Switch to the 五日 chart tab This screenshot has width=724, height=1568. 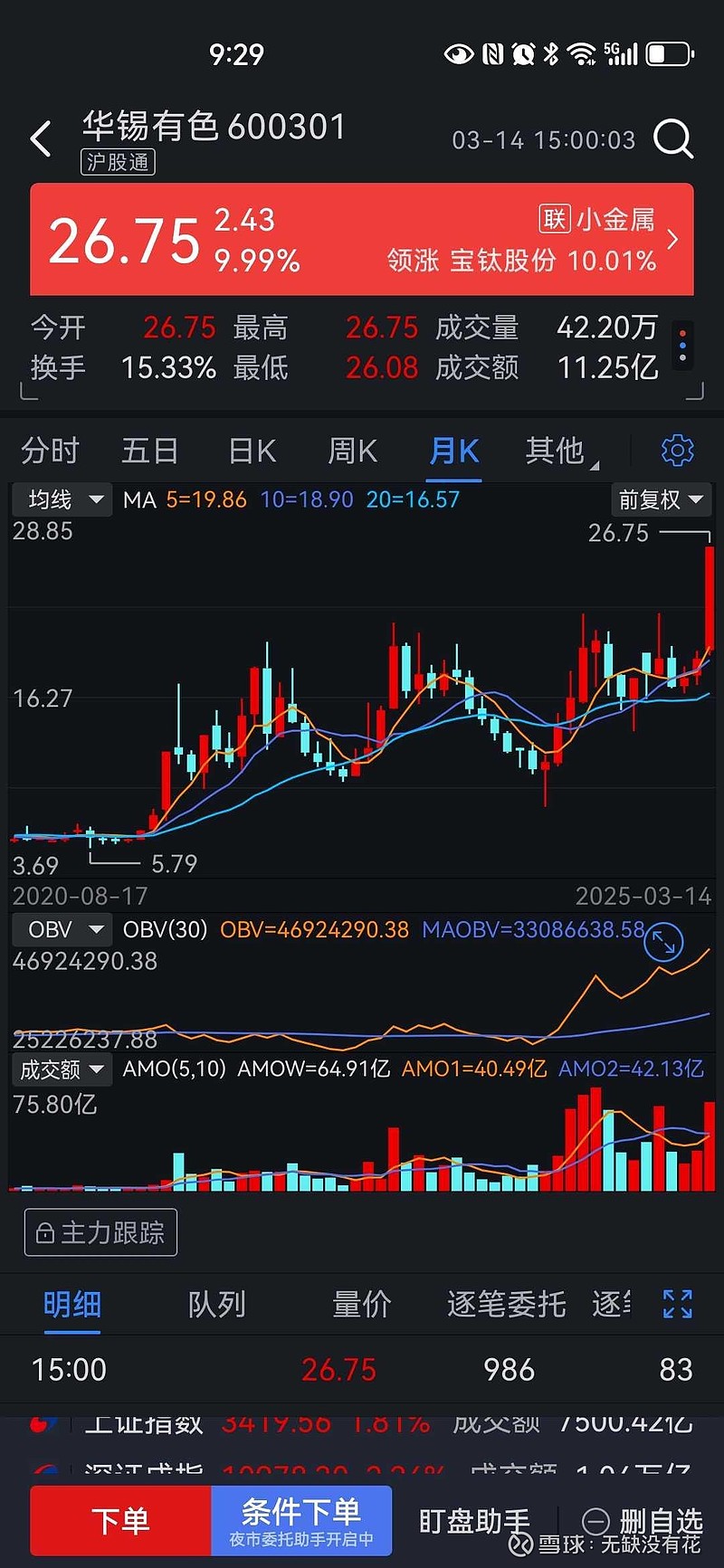150,450
